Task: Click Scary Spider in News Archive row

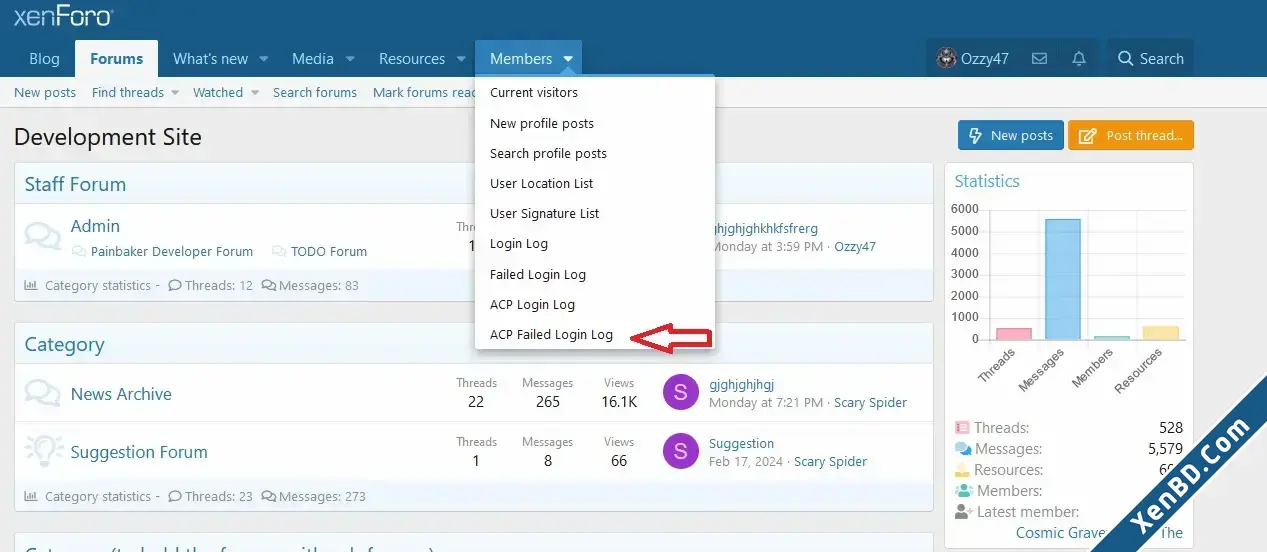Action: 870,402
